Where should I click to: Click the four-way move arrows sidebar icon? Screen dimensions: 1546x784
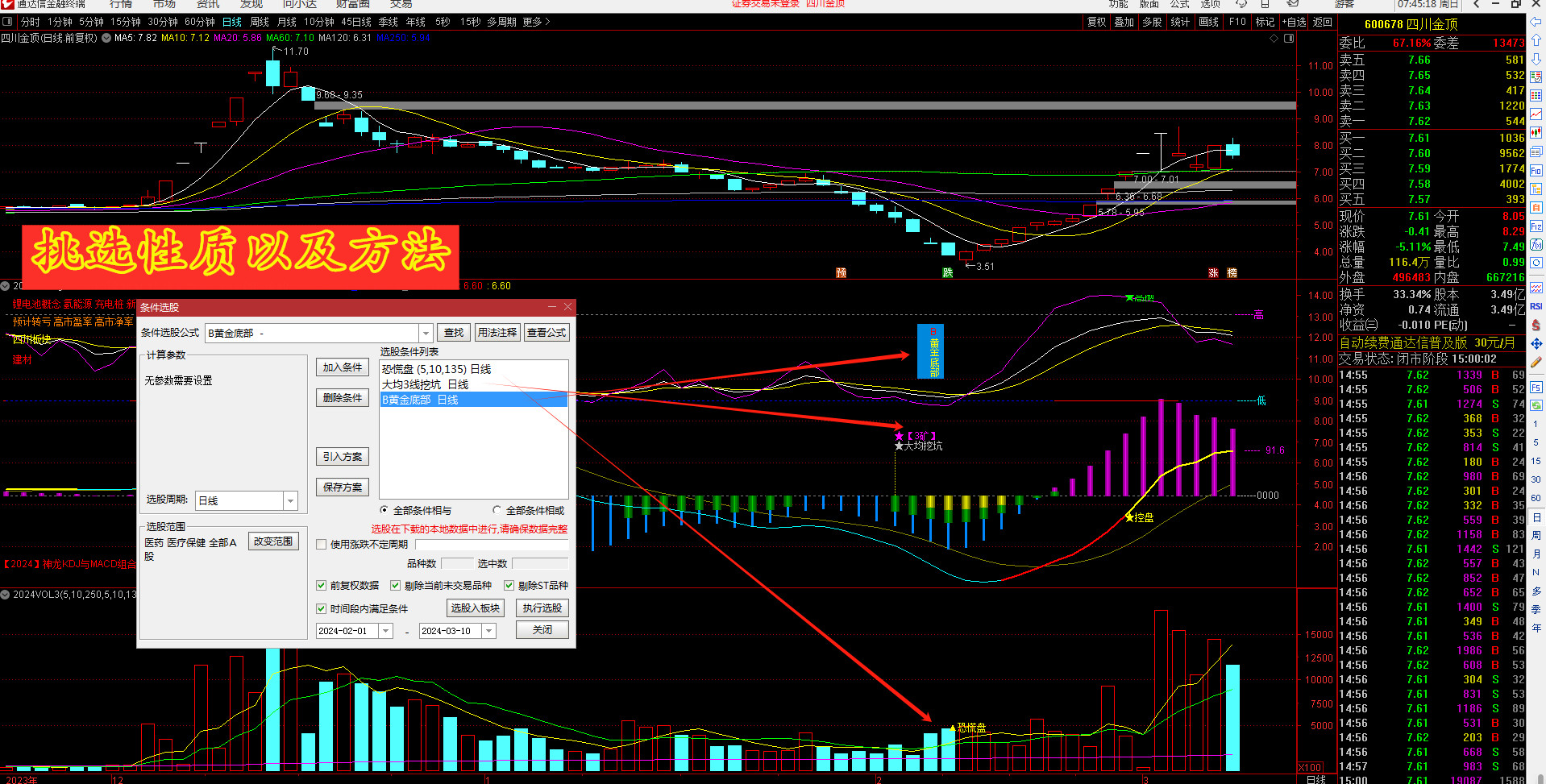click(x=1536, y=344)
